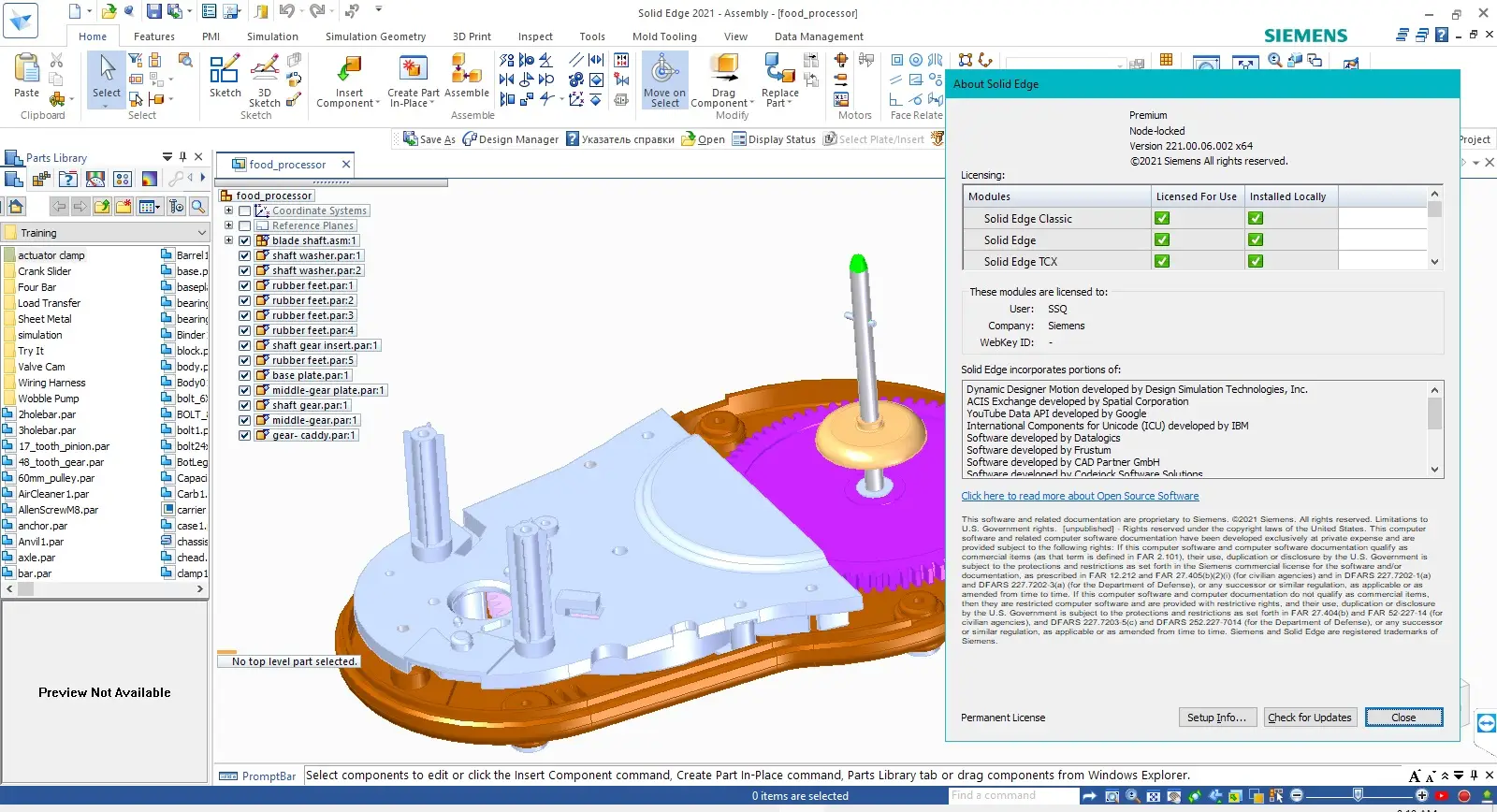The image size is (1497, 812).
Task: Uncheck blade shaft.asm:1 visibility checkbox
Action: coord(244,240)
